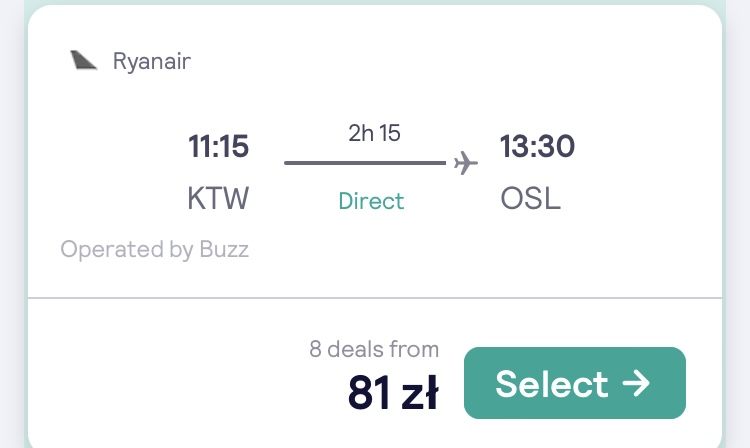Click the OSL arrival airport code
The height and width of the screenshot is (448, 750).
530,198
